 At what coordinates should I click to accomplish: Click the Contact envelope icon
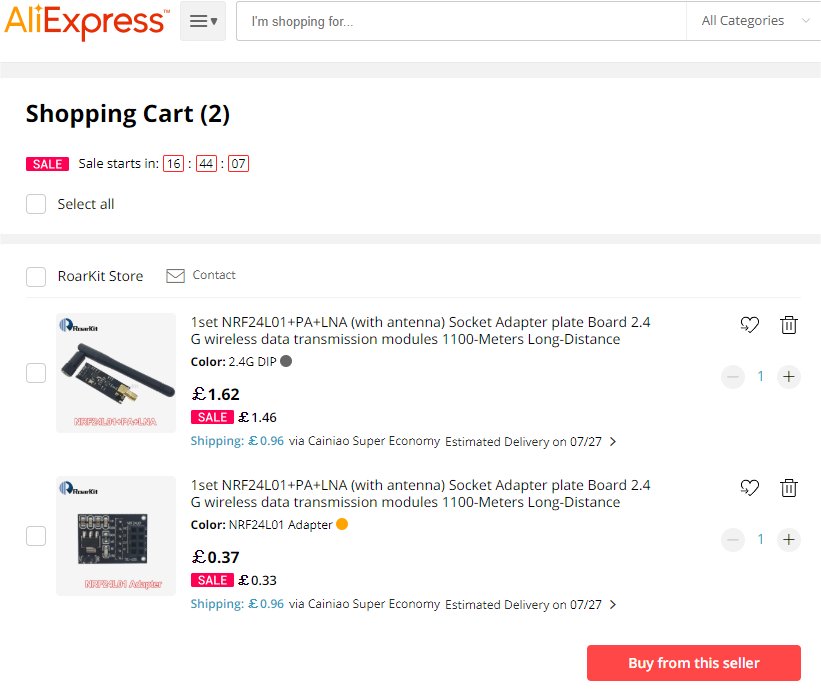point(176,275)
